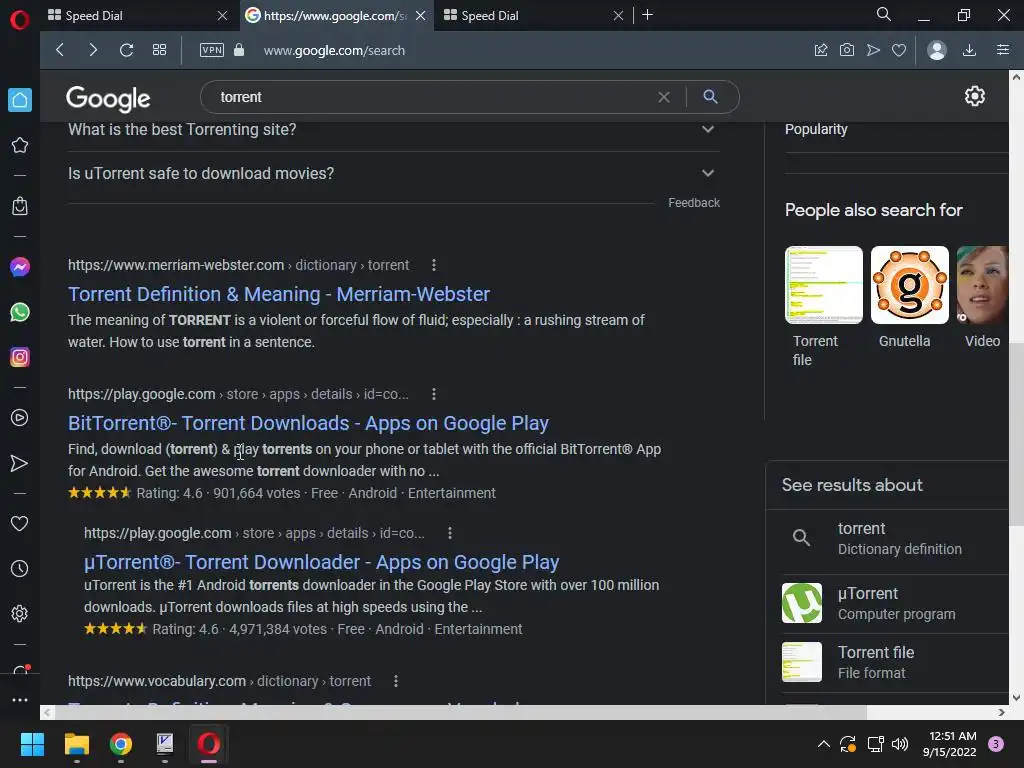Open BitTorrent result three-dot menu

[434, 394]
